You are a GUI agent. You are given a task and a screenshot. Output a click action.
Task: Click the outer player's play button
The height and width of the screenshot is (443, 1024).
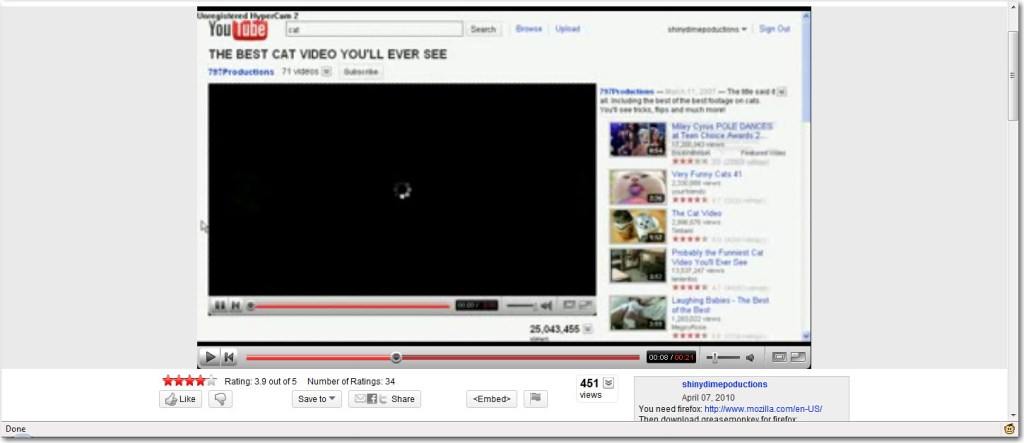210,357
